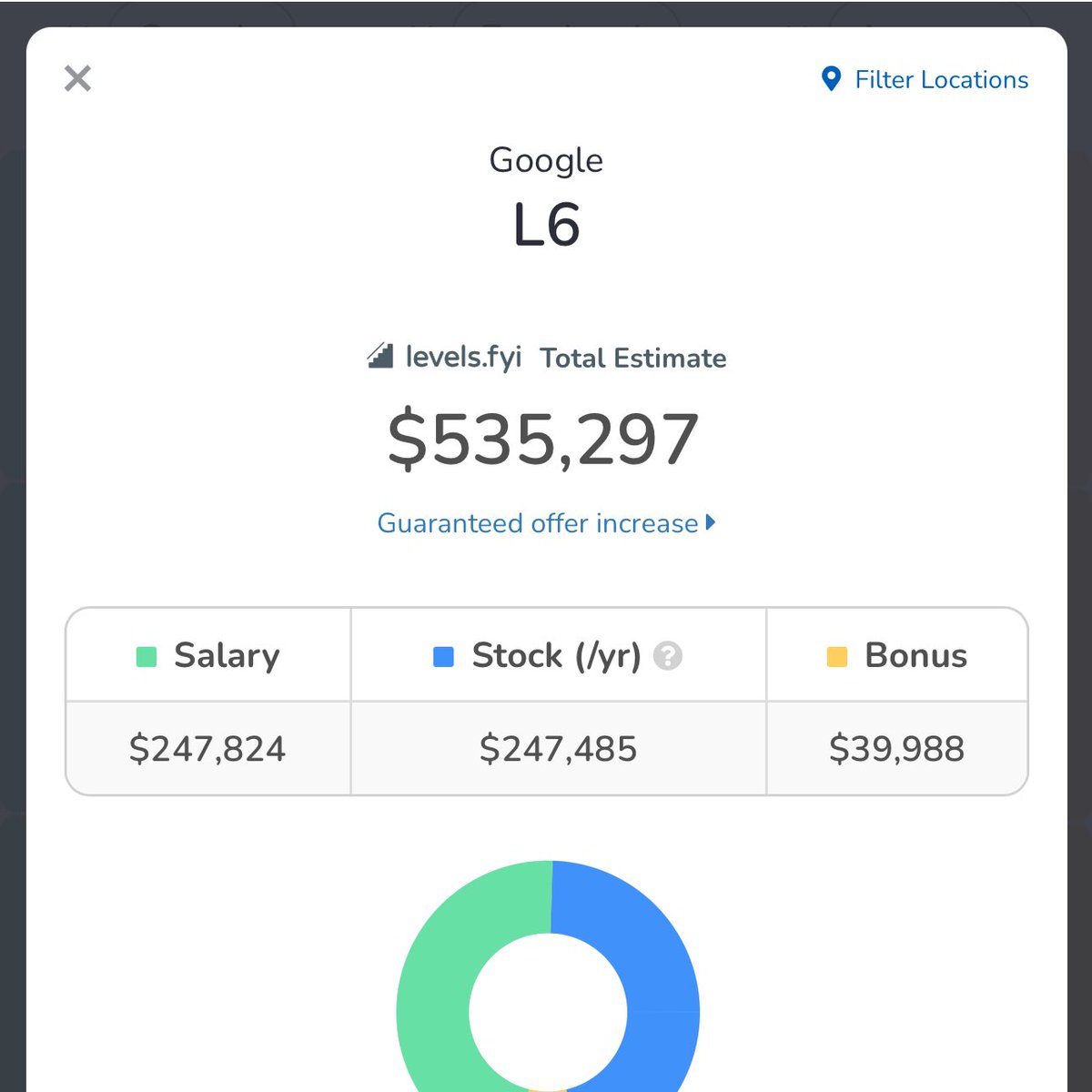Select the yellow Bonus color swatch
The width and height of the screenshot is (1092, 1092).
tap(837, 656)
